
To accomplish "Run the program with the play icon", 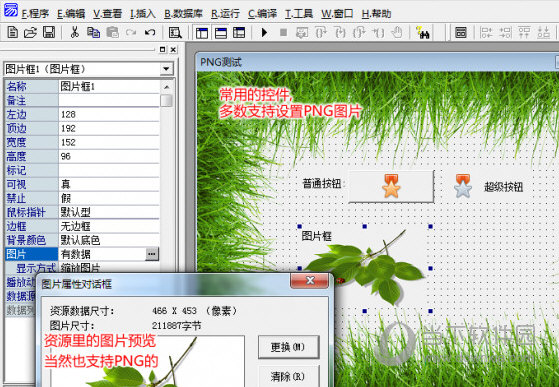I will pyautogui.click(x=264, y=33).
